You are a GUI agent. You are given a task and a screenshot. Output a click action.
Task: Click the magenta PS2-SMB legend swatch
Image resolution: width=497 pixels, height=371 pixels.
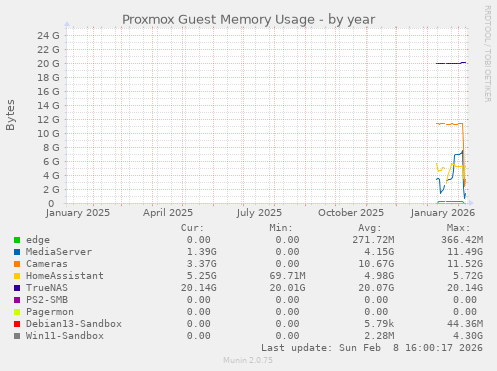coord(17,300)
